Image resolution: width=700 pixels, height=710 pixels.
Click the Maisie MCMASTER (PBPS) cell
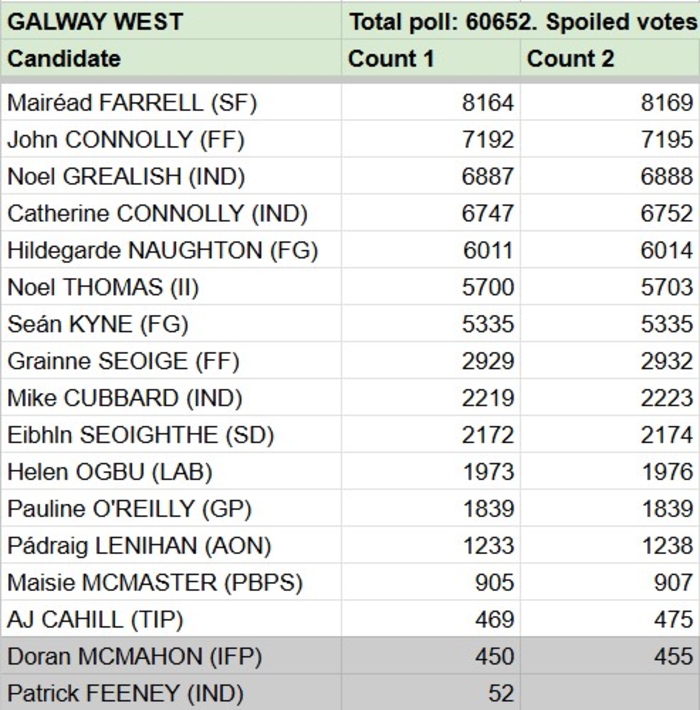[170, 583]
